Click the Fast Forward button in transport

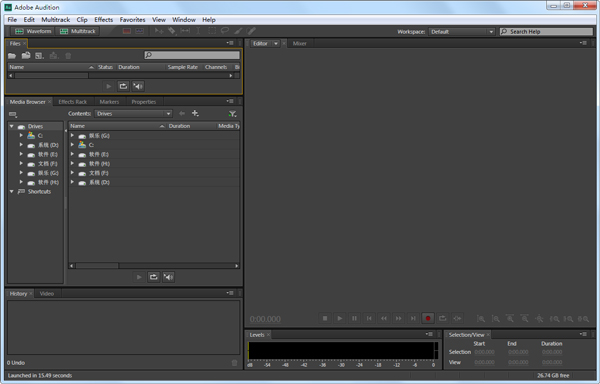(x=398, y=318)
